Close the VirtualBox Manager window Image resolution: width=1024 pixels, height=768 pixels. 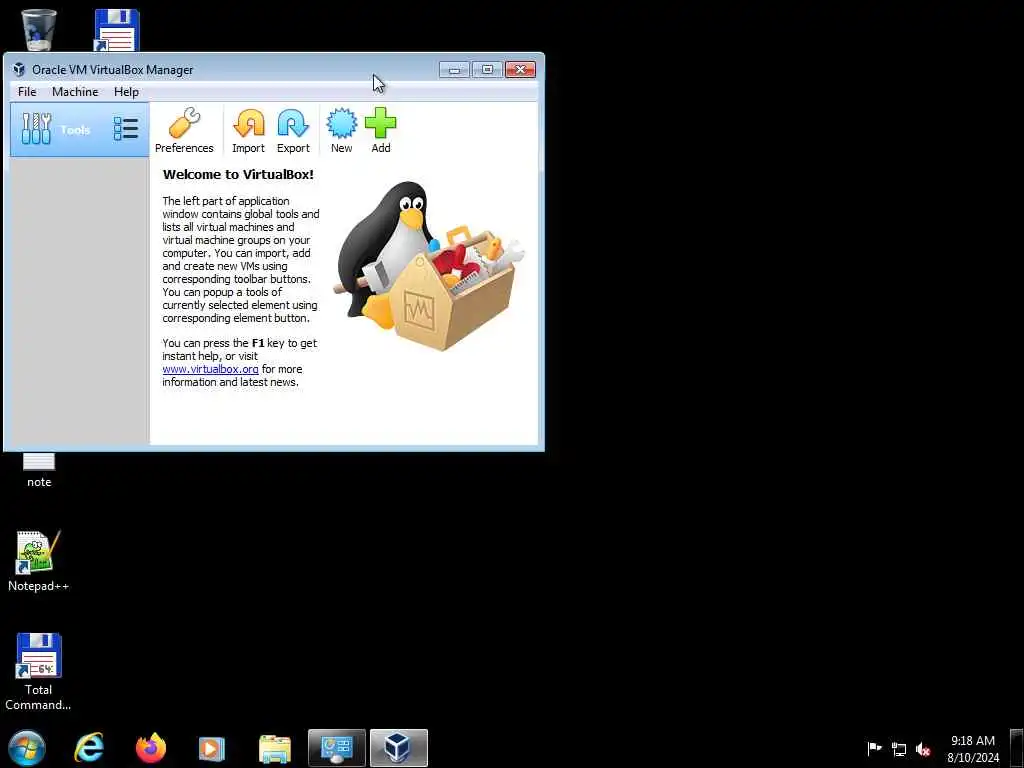(x=520, y=69)
